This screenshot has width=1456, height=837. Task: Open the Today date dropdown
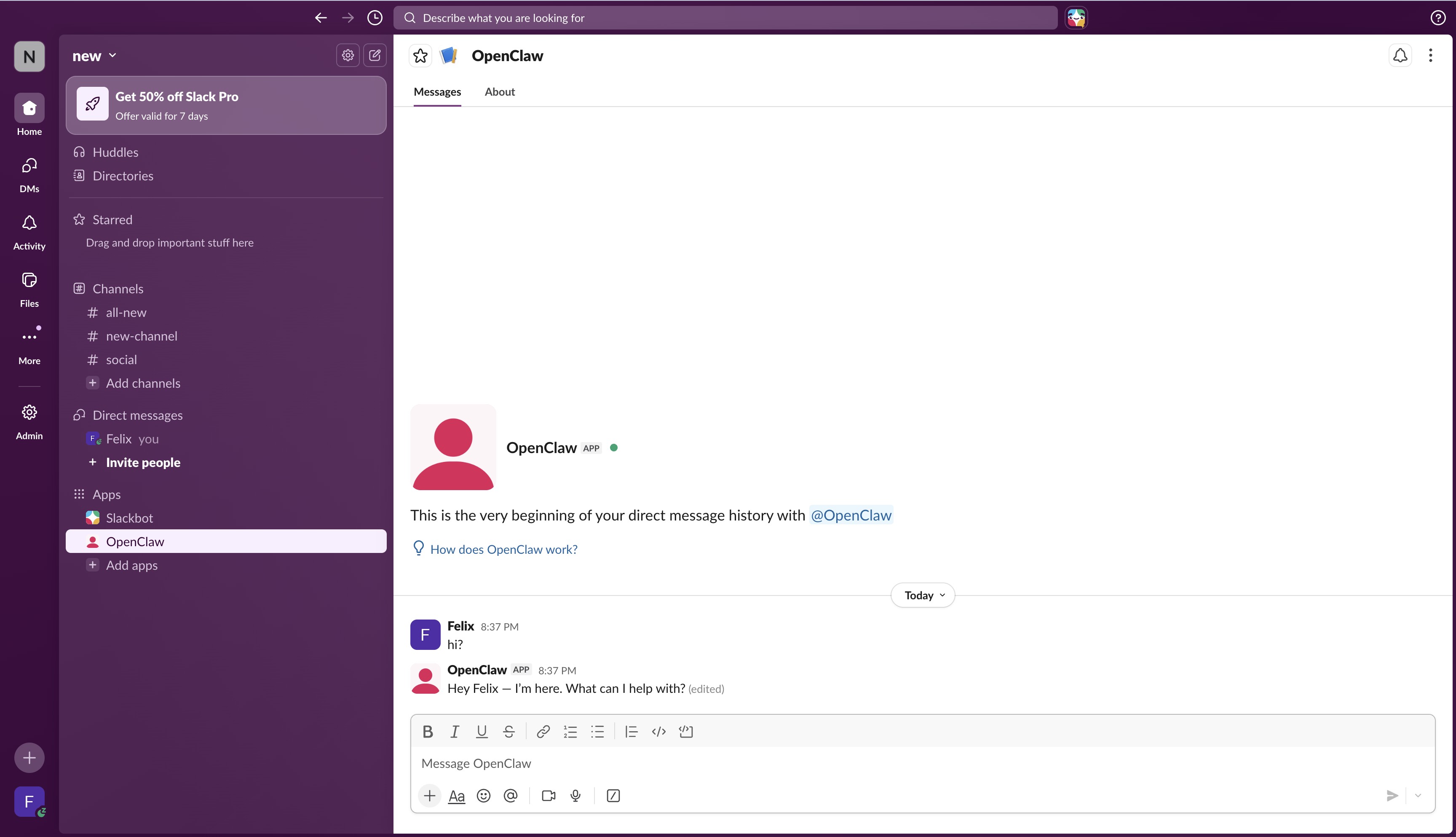pos(923,595)
